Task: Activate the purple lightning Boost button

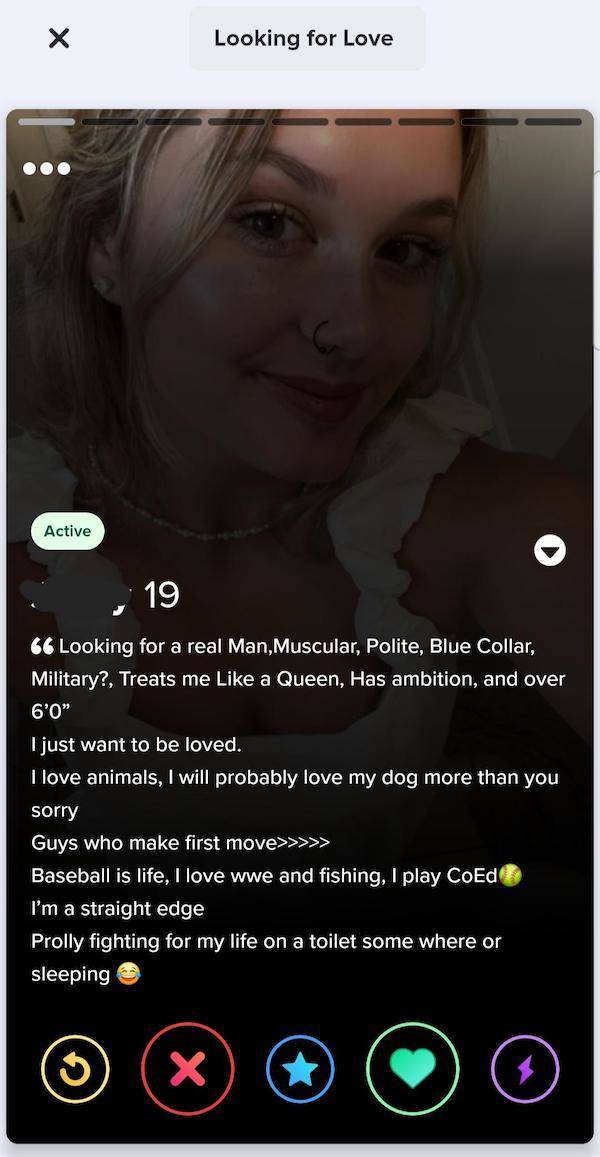Action: click(525, 1068)
